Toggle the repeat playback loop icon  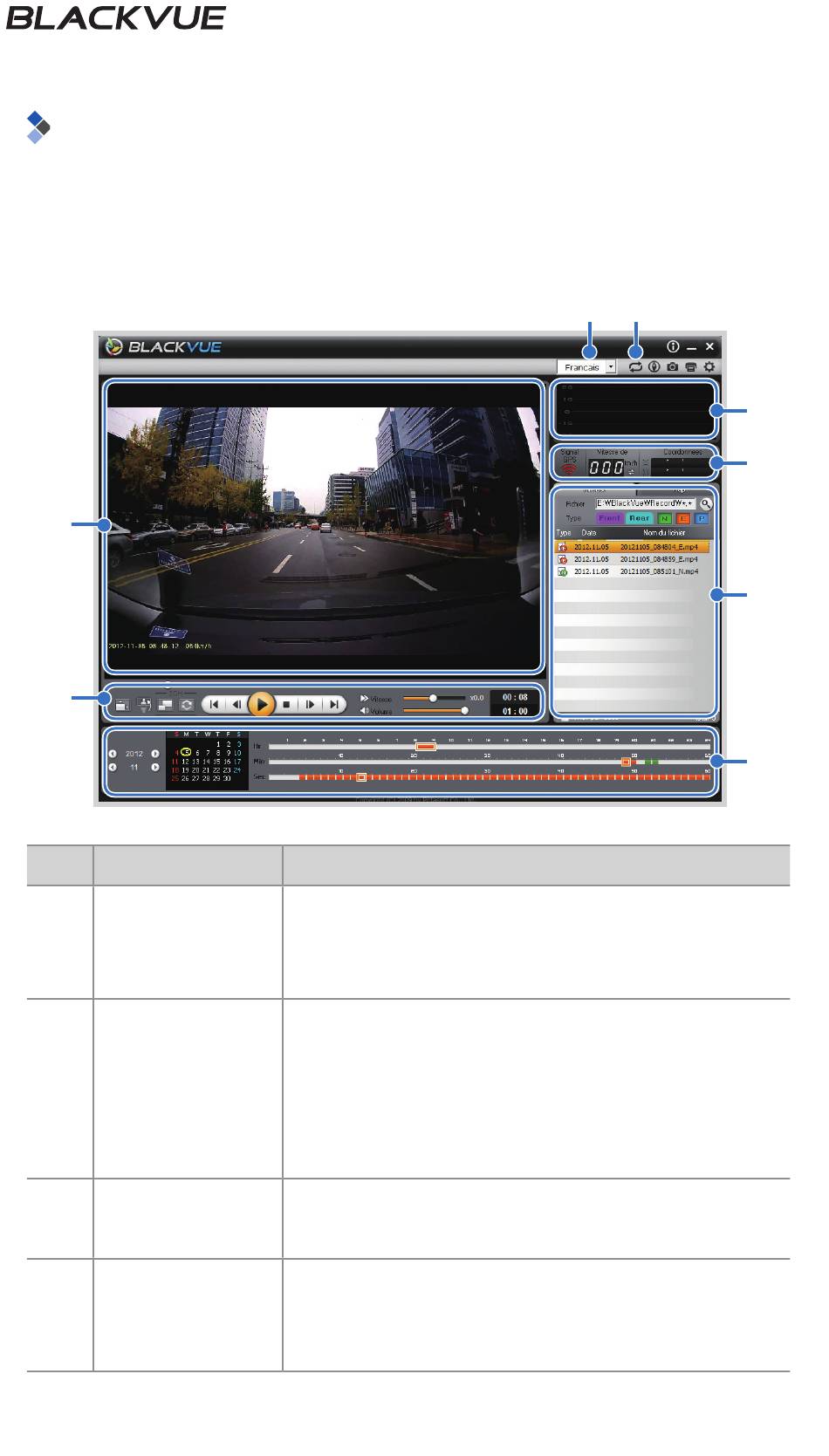click(635, 367)
